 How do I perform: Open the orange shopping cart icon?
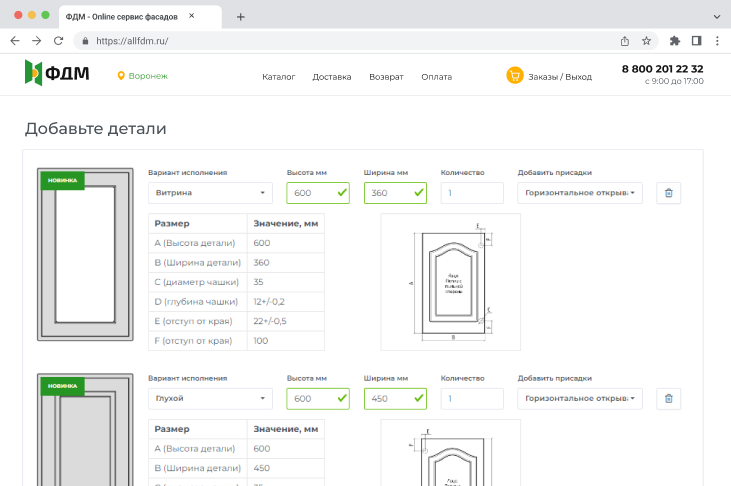[x=515, y=75]
